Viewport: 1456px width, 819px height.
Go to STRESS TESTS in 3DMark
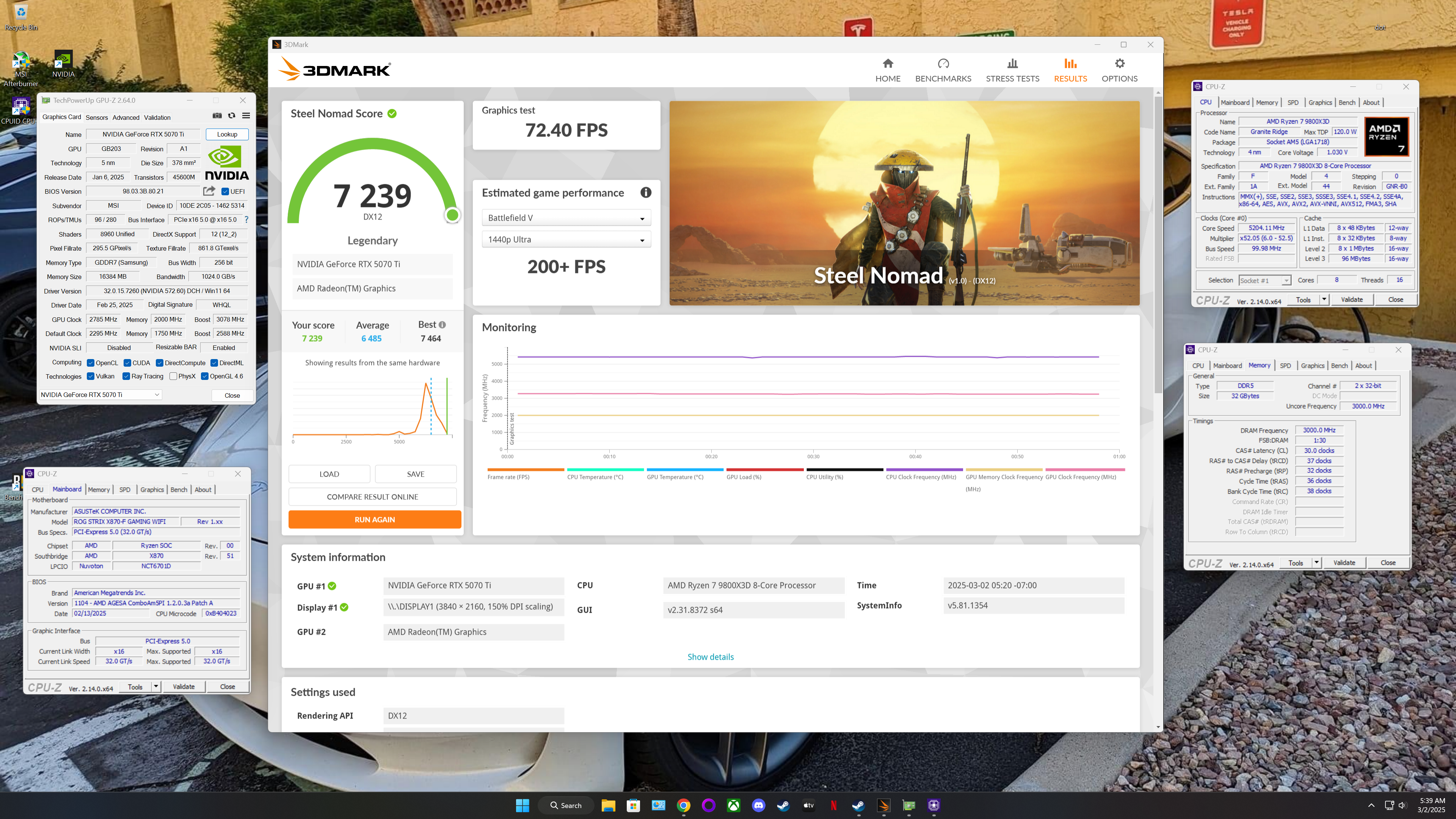1012,70
